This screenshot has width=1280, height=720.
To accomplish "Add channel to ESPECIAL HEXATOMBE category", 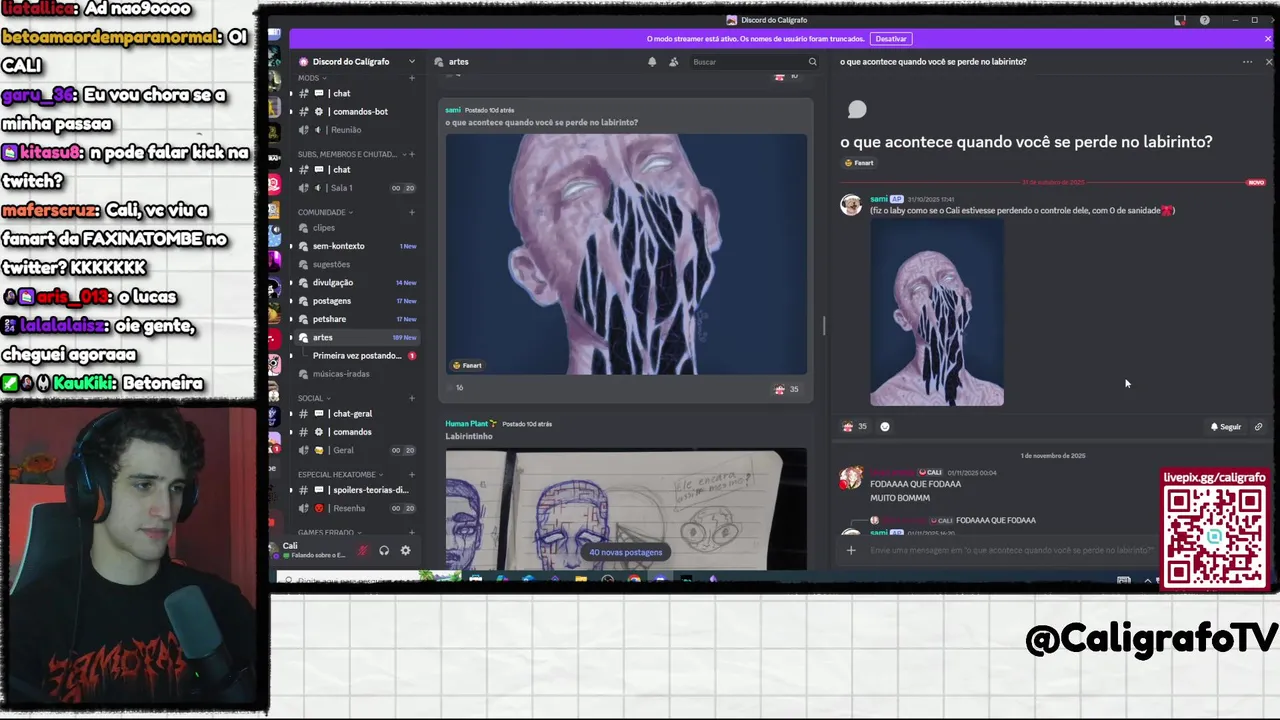I will [x=411, y=474].
